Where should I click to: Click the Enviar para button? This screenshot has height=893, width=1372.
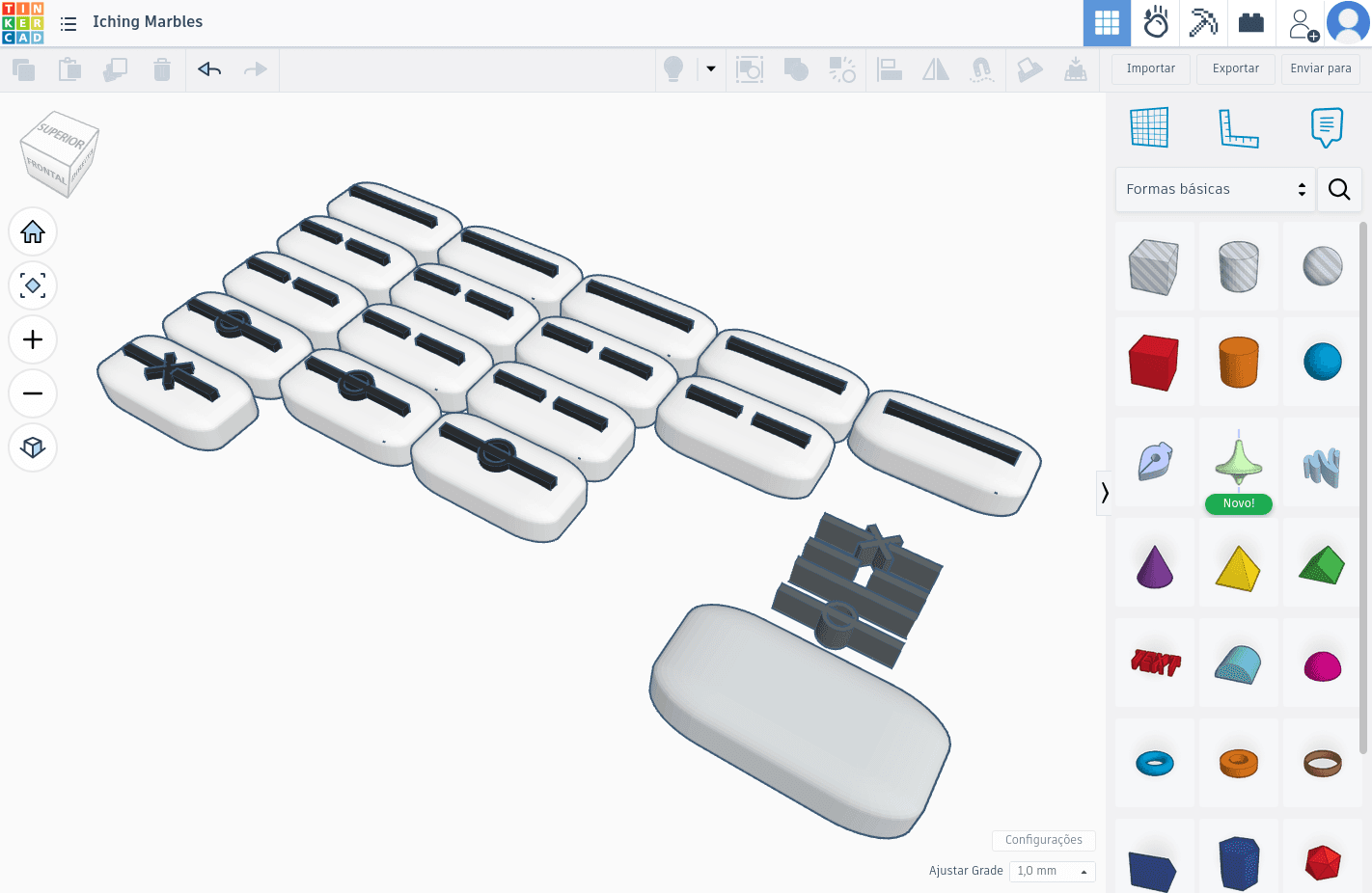(x=1321, y=68)
